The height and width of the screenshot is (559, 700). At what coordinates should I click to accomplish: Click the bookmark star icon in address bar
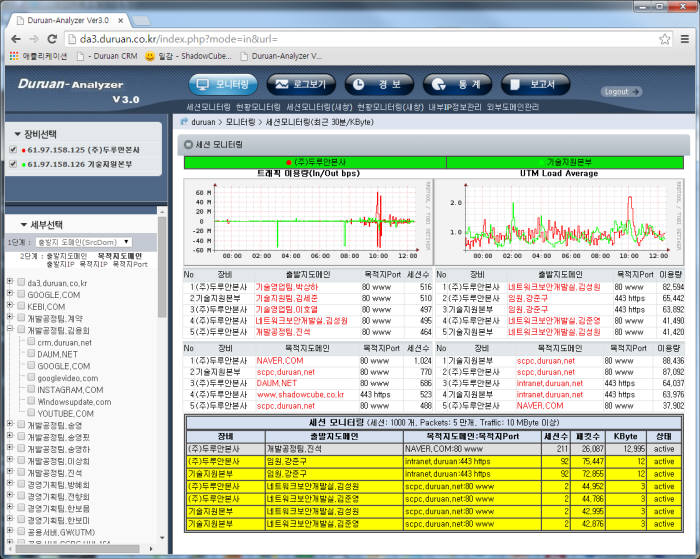664,38
